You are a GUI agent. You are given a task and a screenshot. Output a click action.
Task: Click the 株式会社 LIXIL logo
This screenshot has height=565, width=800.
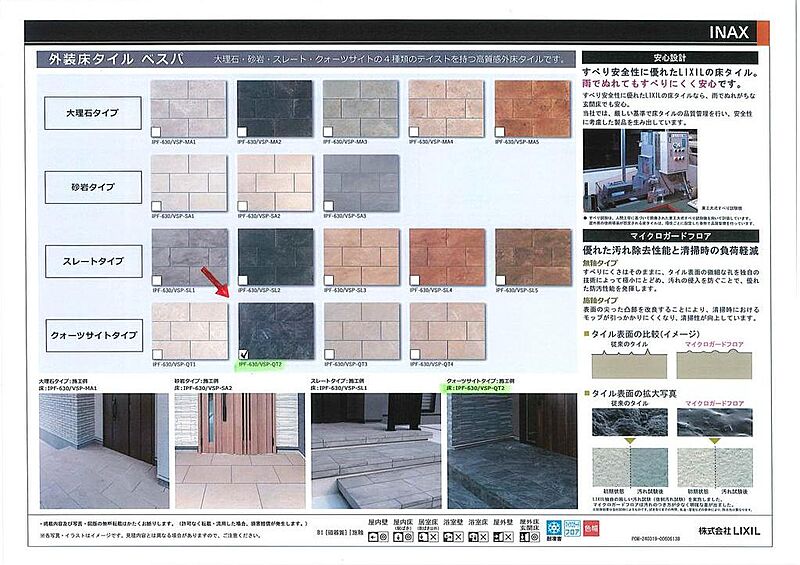(729, 531)
